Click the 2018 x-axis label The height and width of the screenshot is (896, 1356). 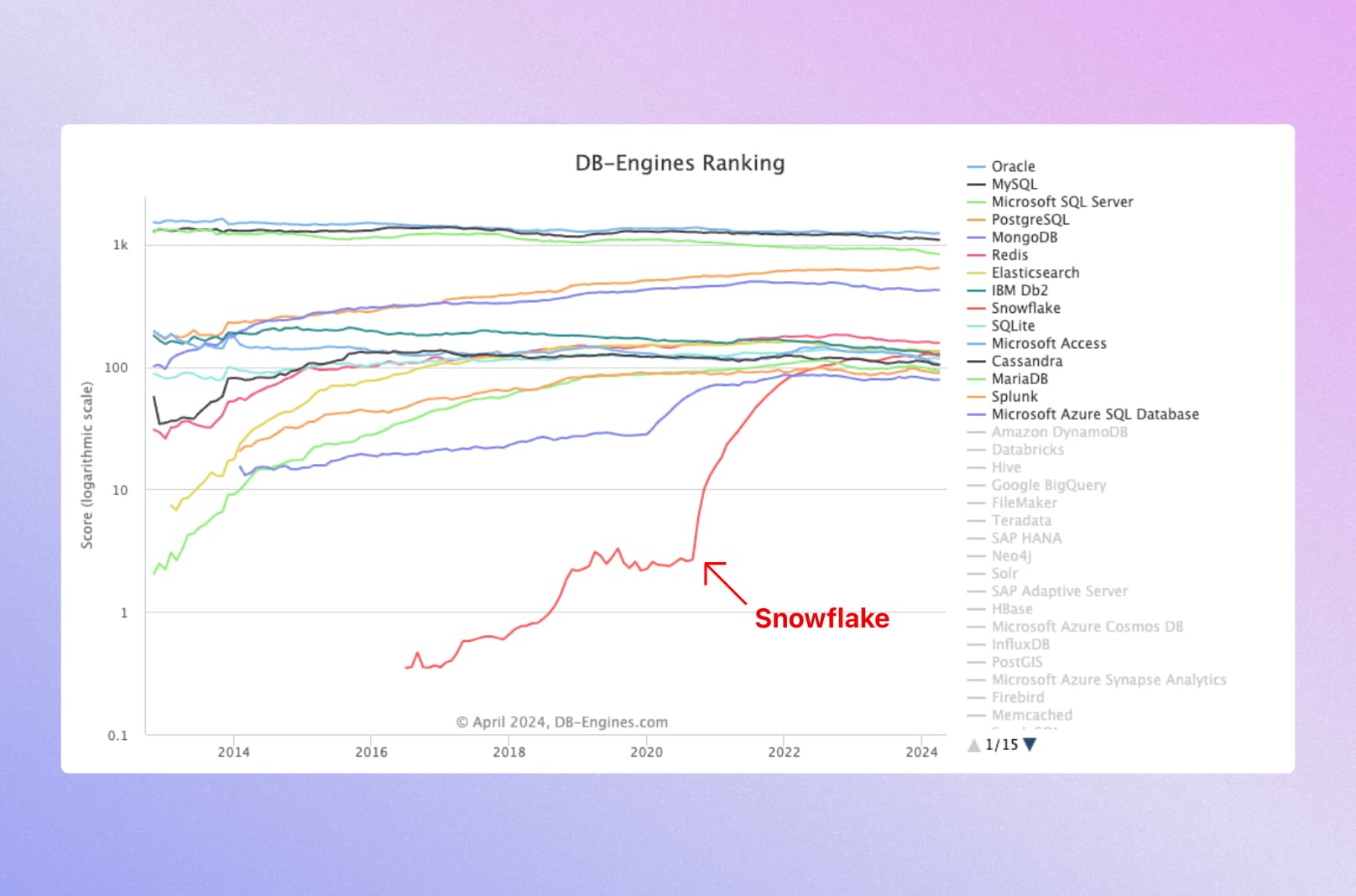click(508, 752)
